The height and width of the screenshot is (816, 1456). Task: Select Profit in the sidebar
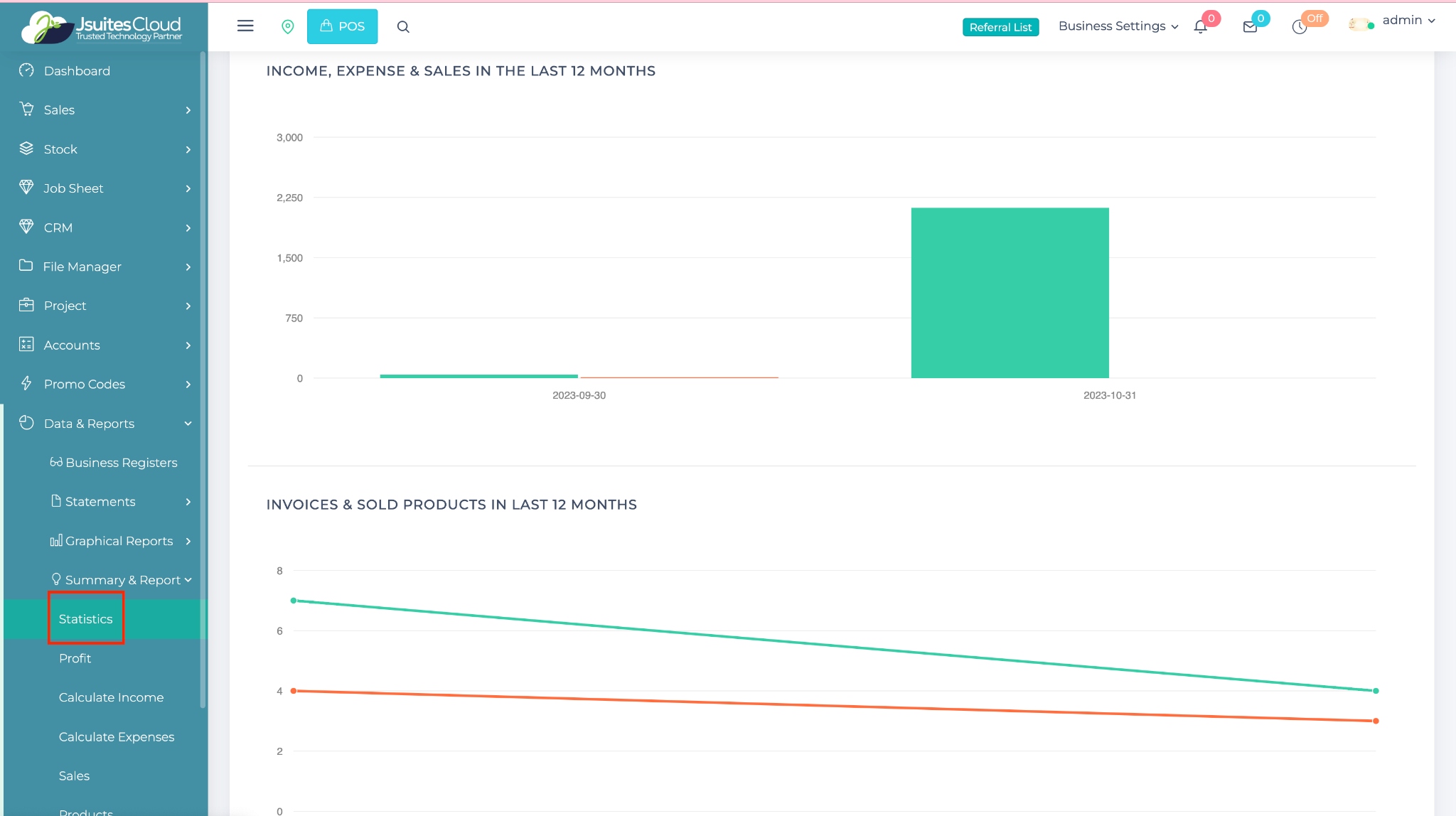[75, 658]
